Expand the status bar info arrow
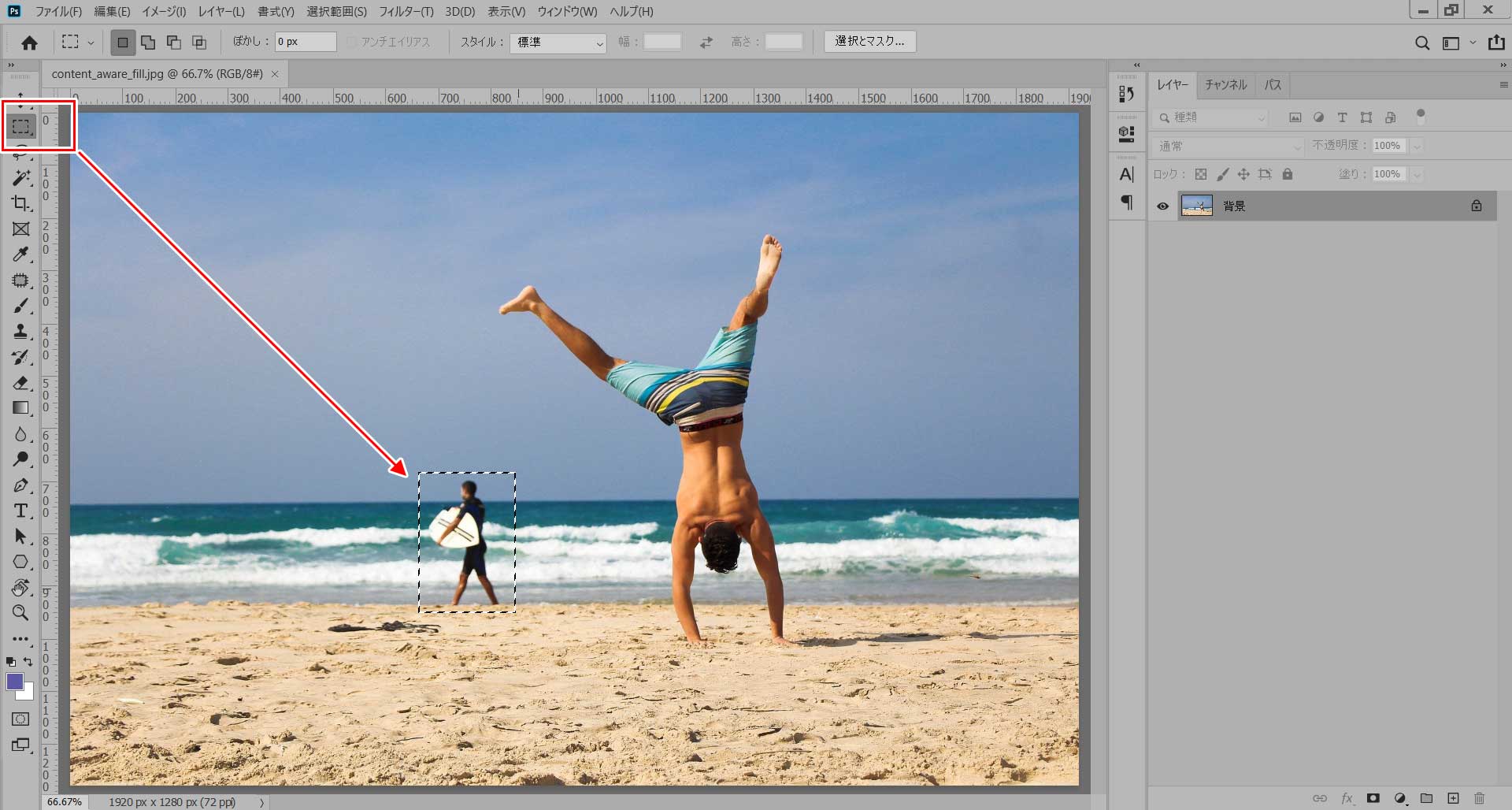Image resolution: width=1512 pixels, height=810 pixels. point(262,802)
